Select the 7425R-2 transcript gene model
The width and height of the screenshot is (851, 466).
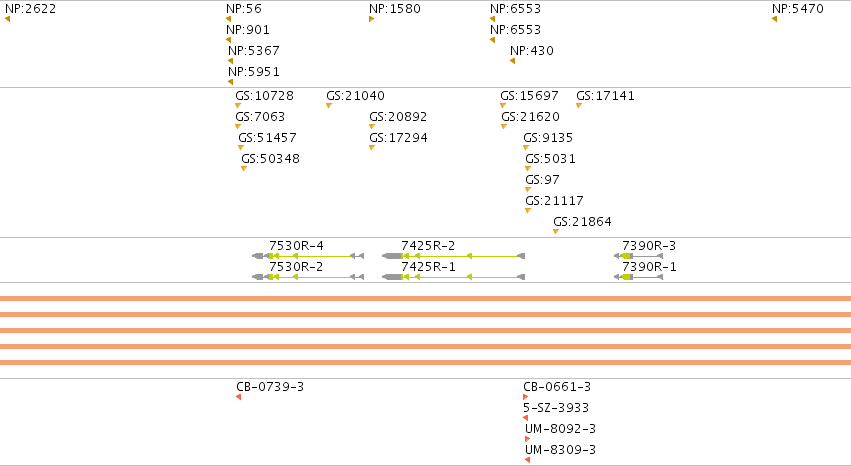tap(453, 256)
